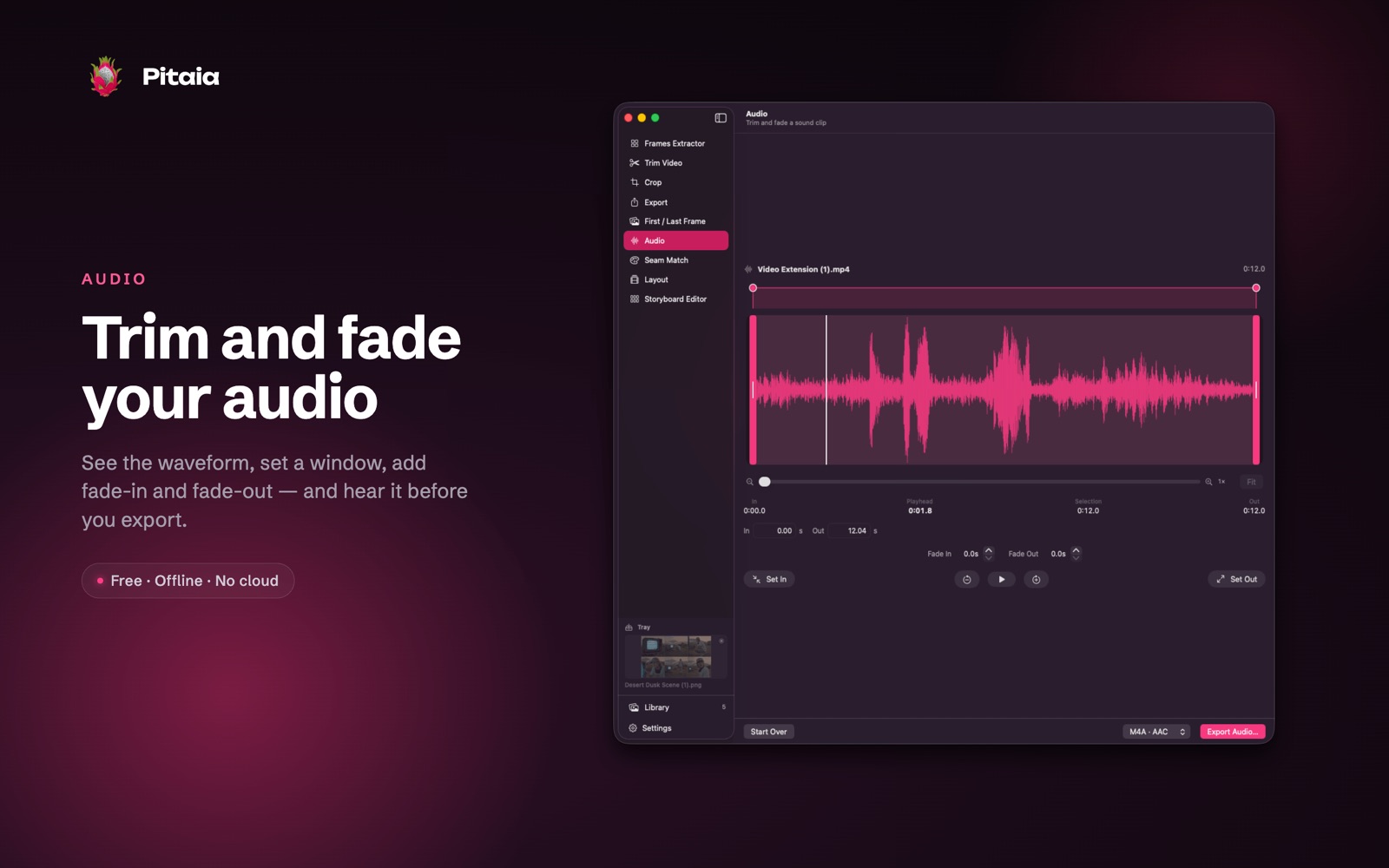Screen dimensions: 1389x868
Task: Open the M4A · AAC format dropdown
Action: coord(1156,732)
